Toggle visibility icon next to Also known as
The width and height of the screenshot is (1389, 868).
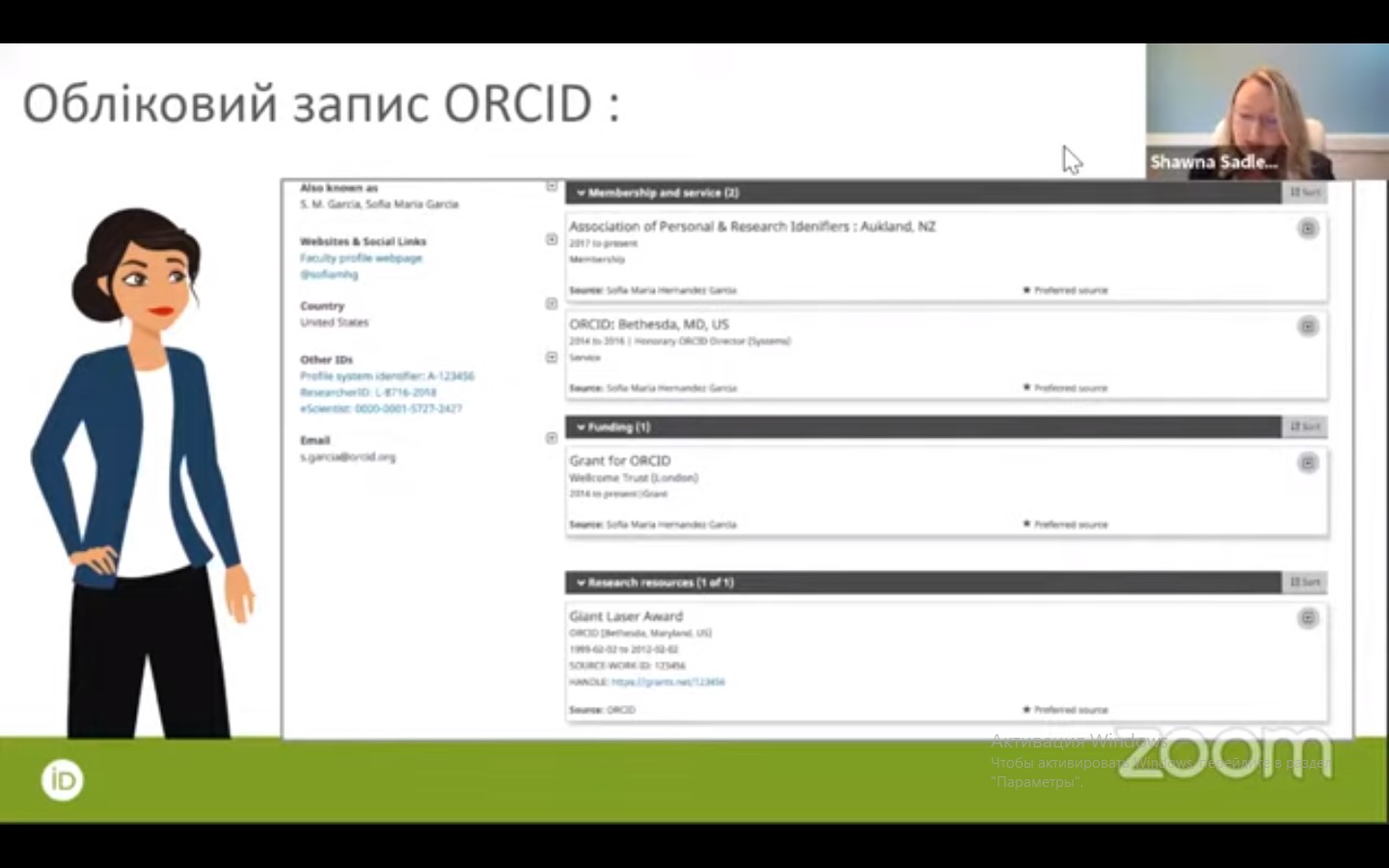552,185
